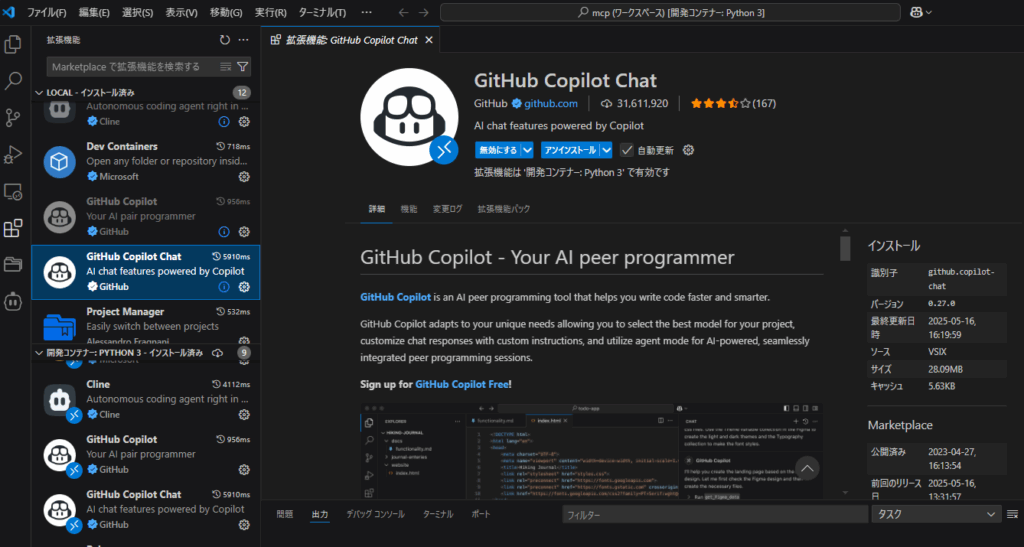
Task: Open Copilot icon in title bar
Action: [x=916, y=12]
